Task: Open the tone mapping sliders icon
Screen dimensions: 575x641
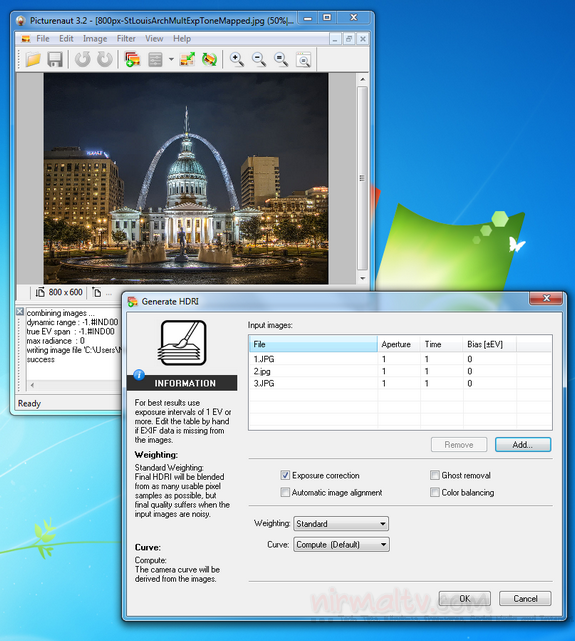Action: coord(155,60)
